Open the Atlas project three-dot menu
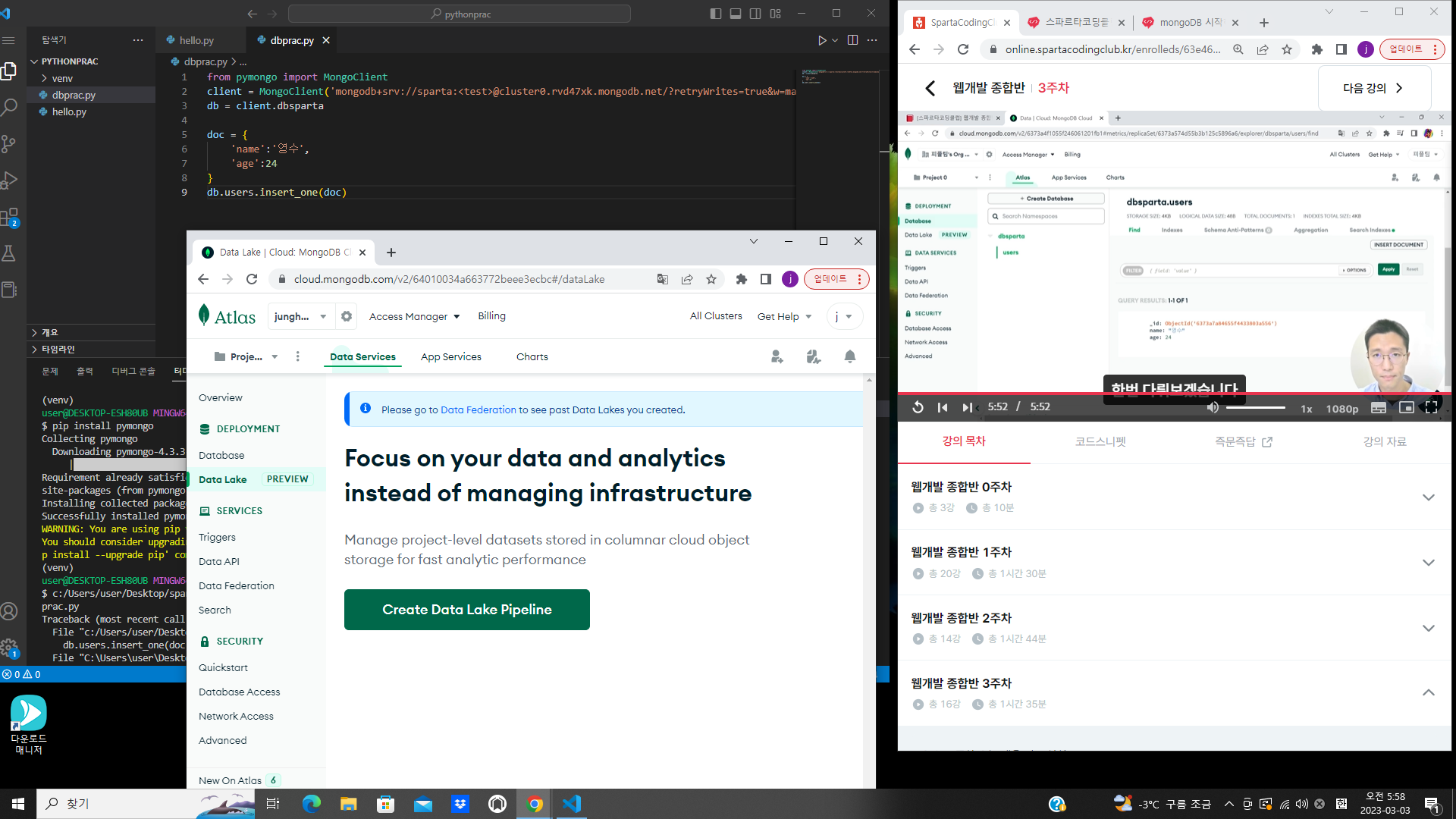 pos(297,356)
